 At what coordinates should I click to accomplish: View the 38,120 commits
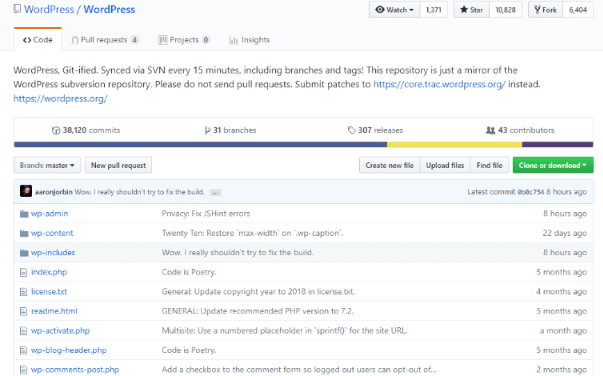86,131
